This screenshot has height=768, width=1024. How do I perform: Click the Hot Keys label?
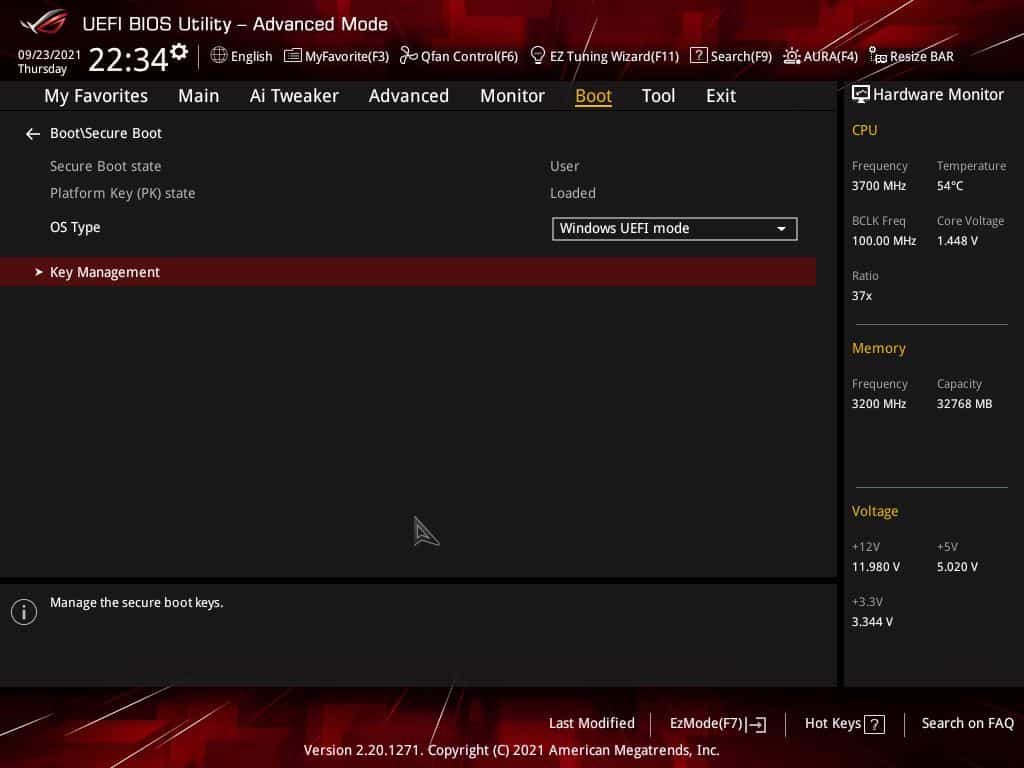(833, 723)
